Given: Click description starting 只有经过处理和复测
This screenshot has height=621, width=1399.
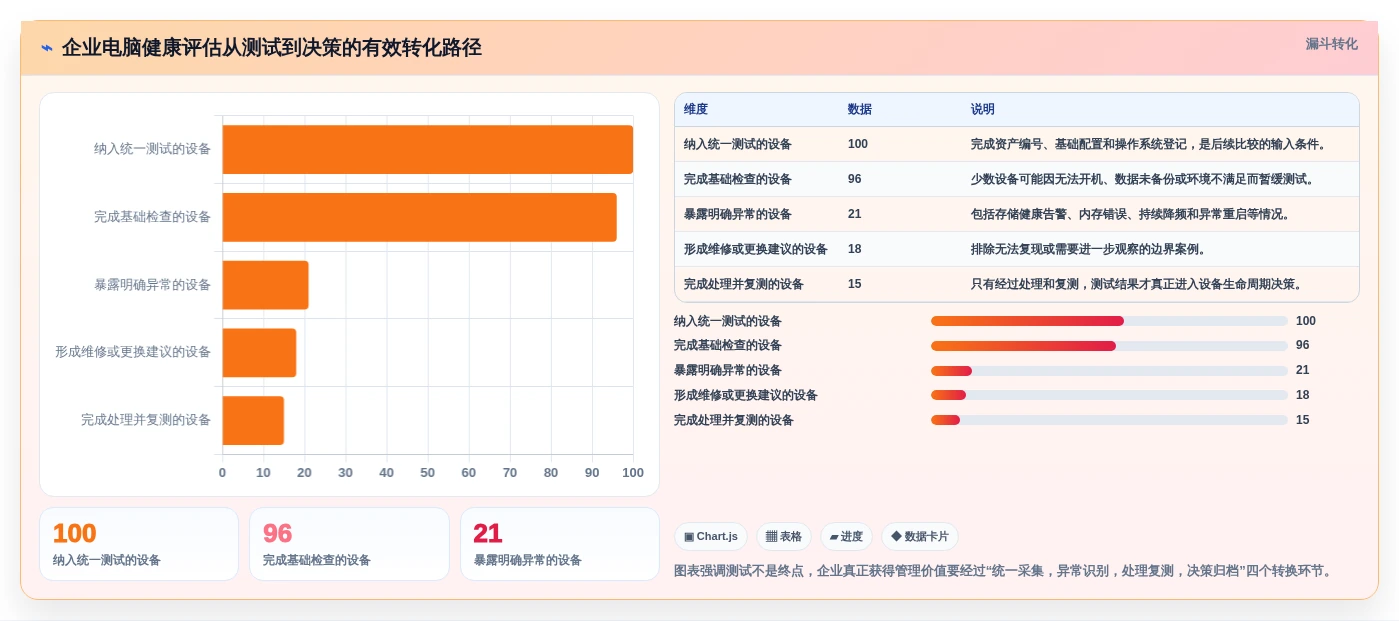Looking at the screenshot, I should [x=1138, y=284].
